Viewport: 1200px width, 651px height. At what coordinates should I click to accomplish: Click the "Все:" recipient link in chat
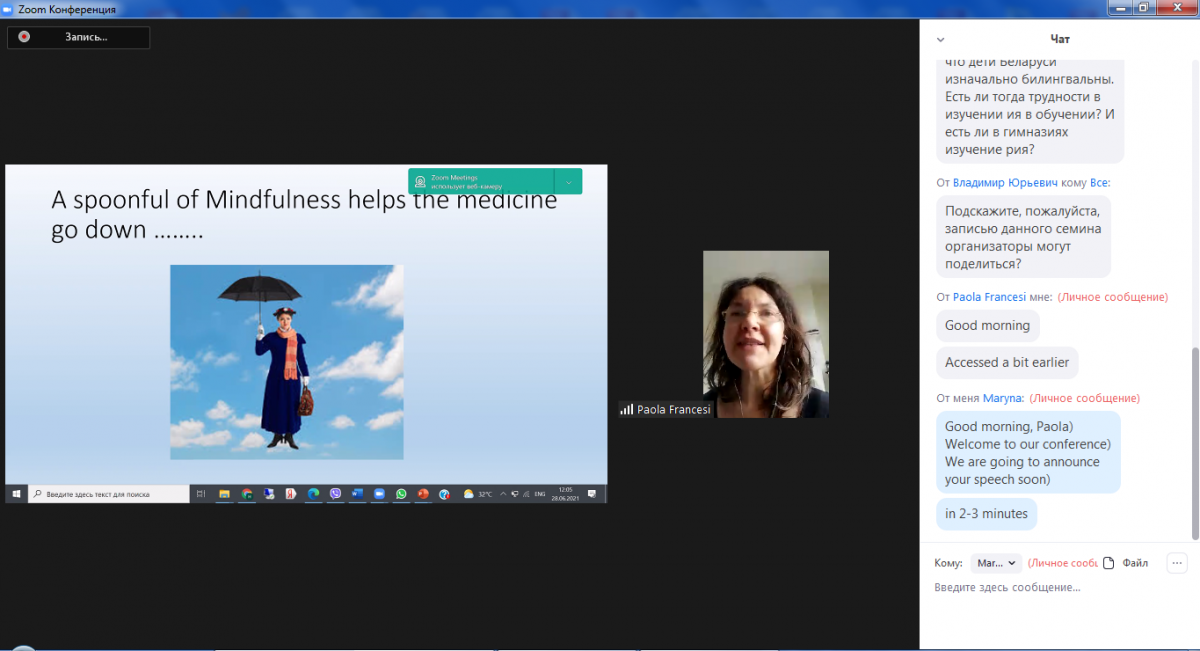click(1099, 183)
